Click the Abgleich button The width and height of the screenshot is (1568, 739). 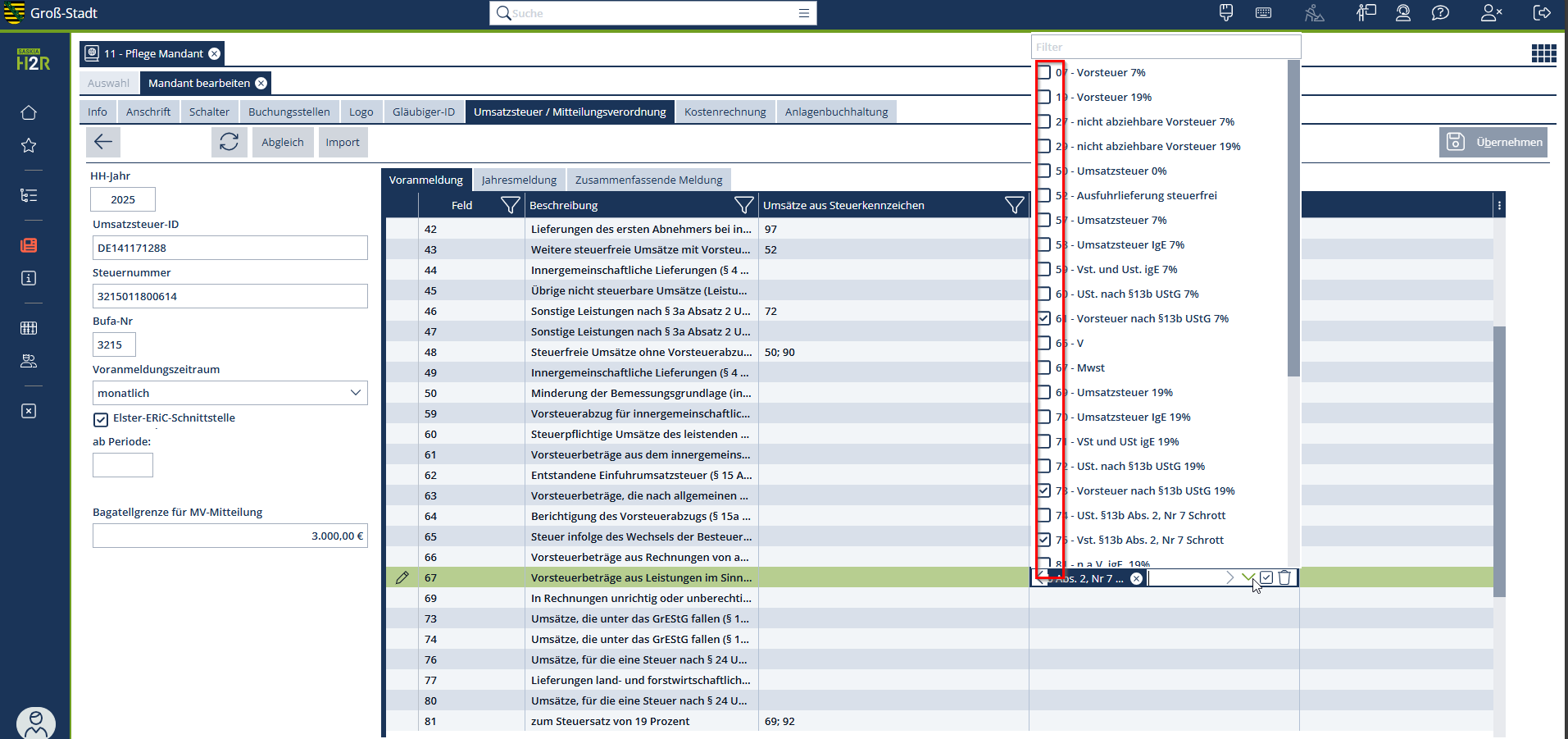[282, 142]
